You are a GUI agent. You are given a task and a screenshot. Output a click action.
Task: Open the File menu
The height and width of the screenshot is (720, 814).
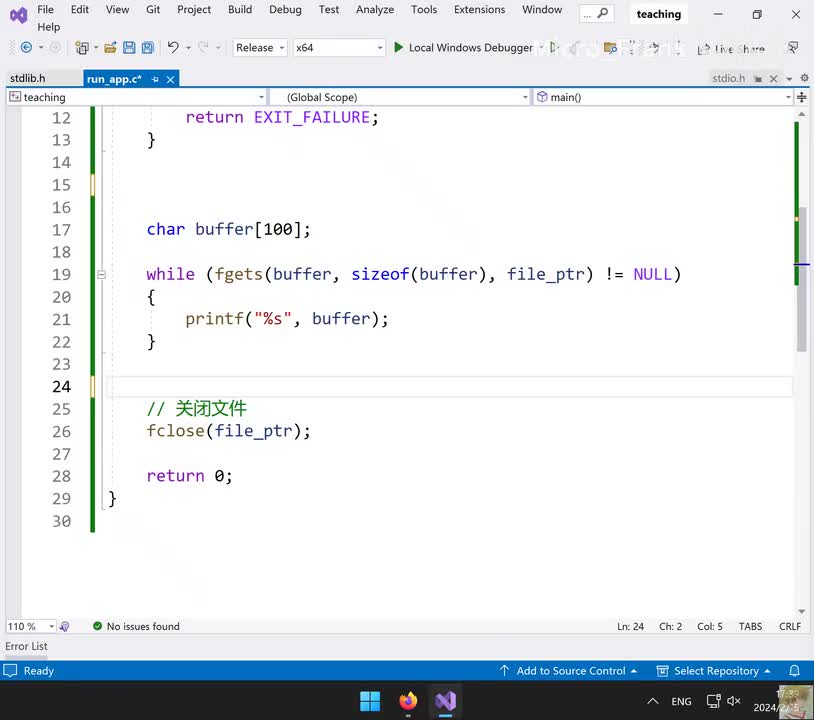[x=45, y=9]
